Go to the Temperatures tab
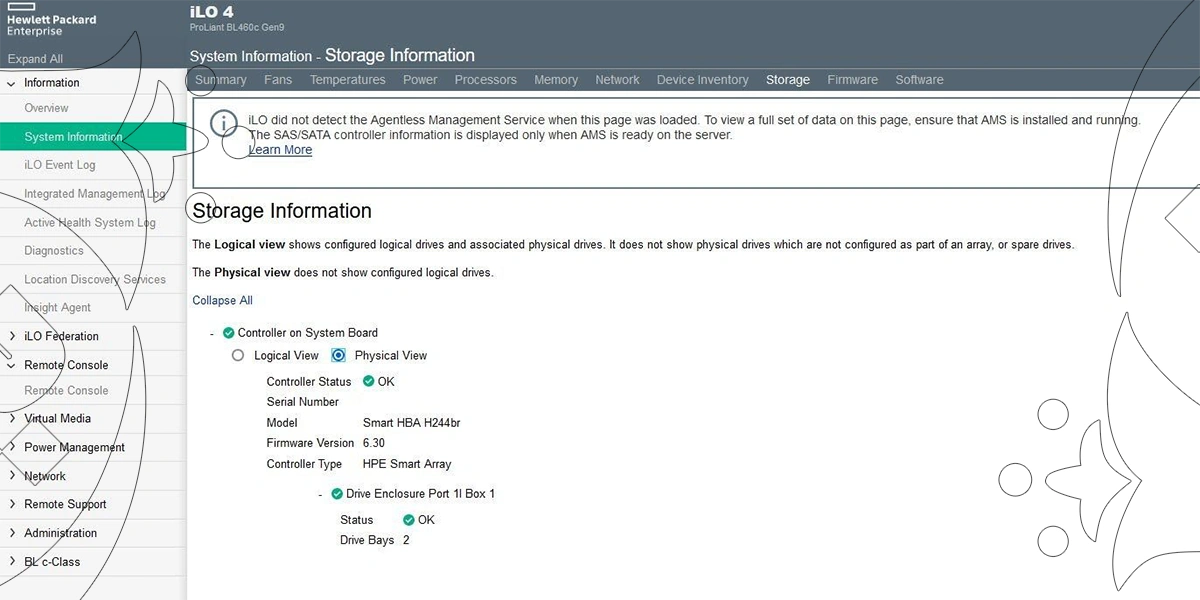The image size is (1200, 600). point(347,80)
